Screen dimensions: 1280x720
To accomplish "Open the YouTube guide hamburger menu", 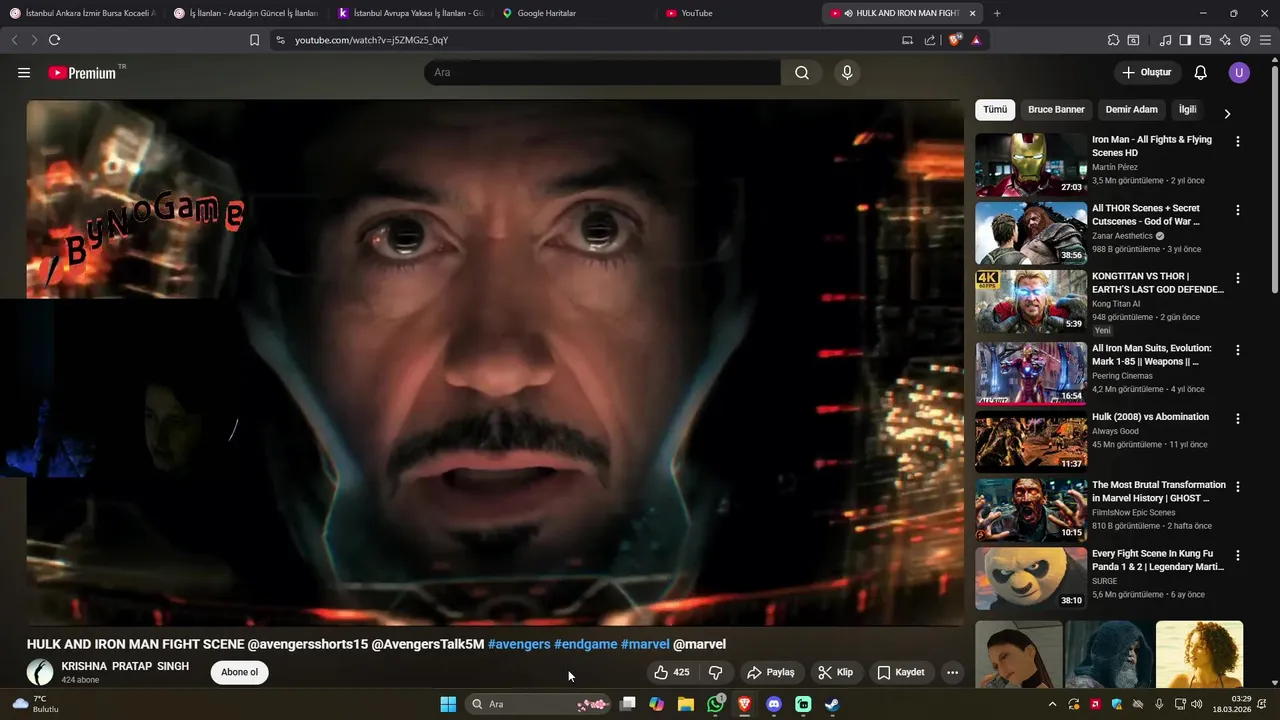I will [24, 73].
